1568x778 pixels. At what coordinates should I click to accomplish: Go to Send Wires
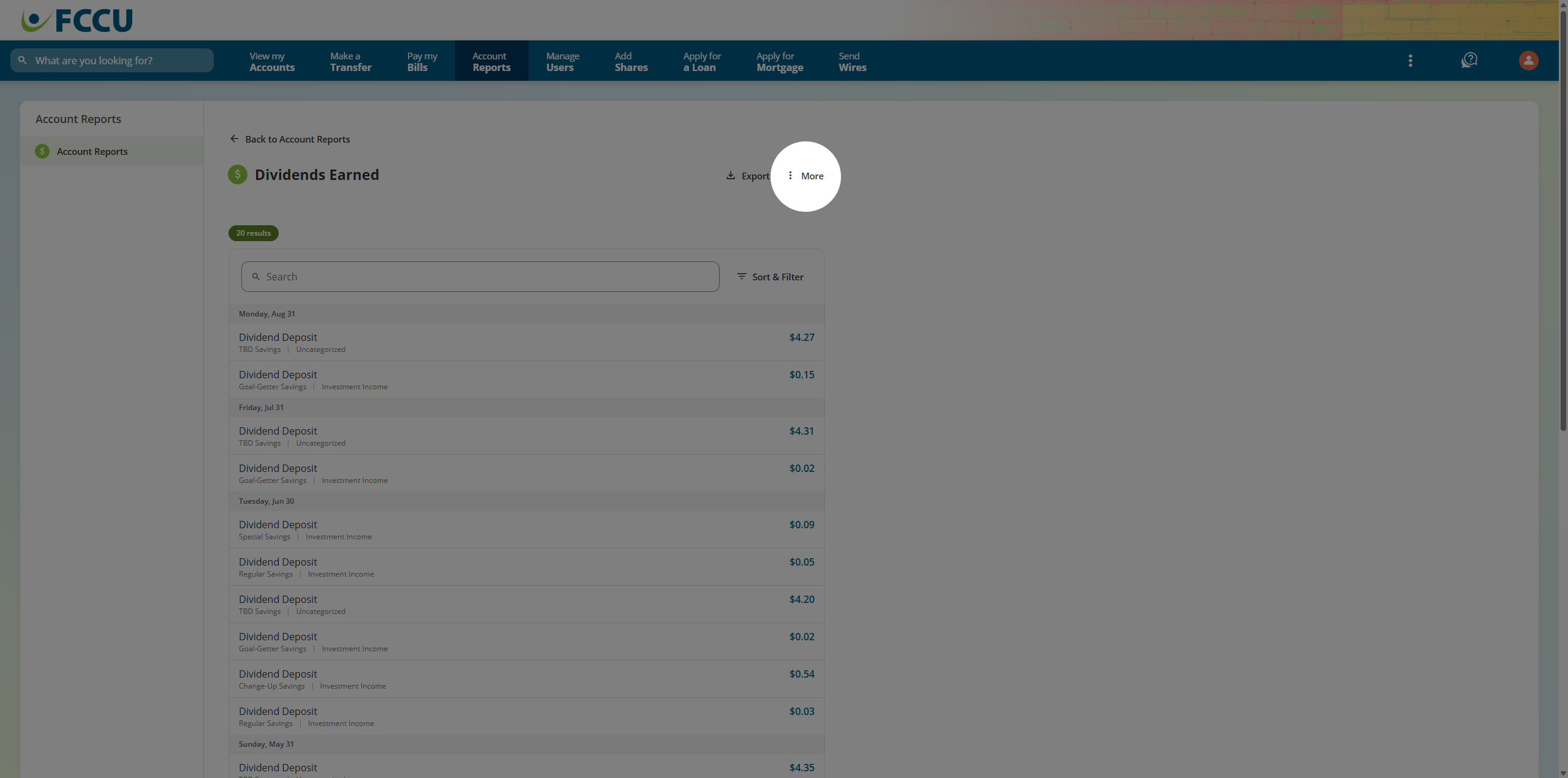[x=852, y=61]
